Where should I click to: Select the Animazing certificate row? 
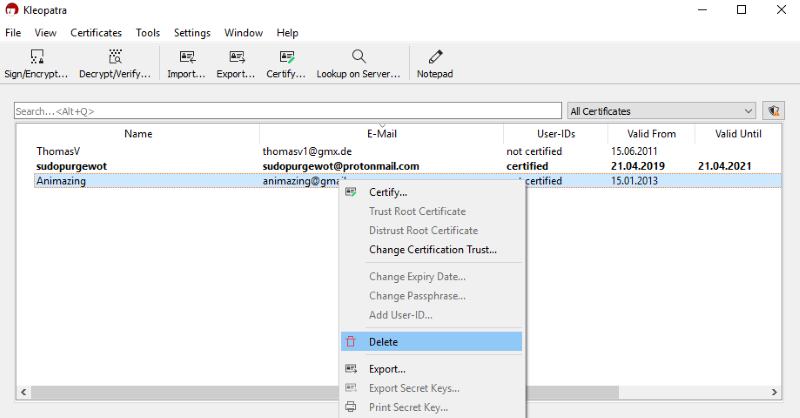(x=407, y=181)
